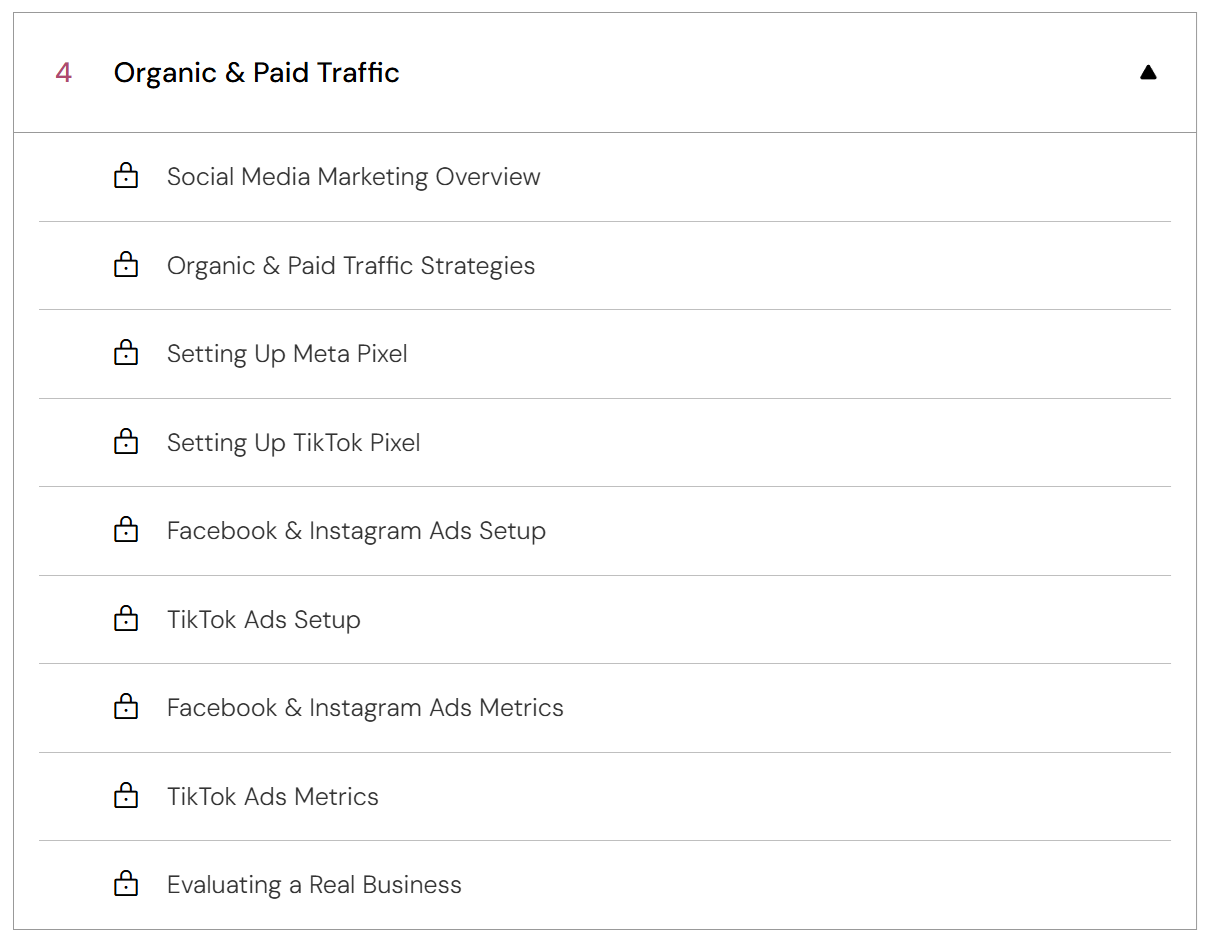Click lock icon beside Evaluating a Real Business
The width and height of the screenshot is (1211, 946).
pos(126,885)
